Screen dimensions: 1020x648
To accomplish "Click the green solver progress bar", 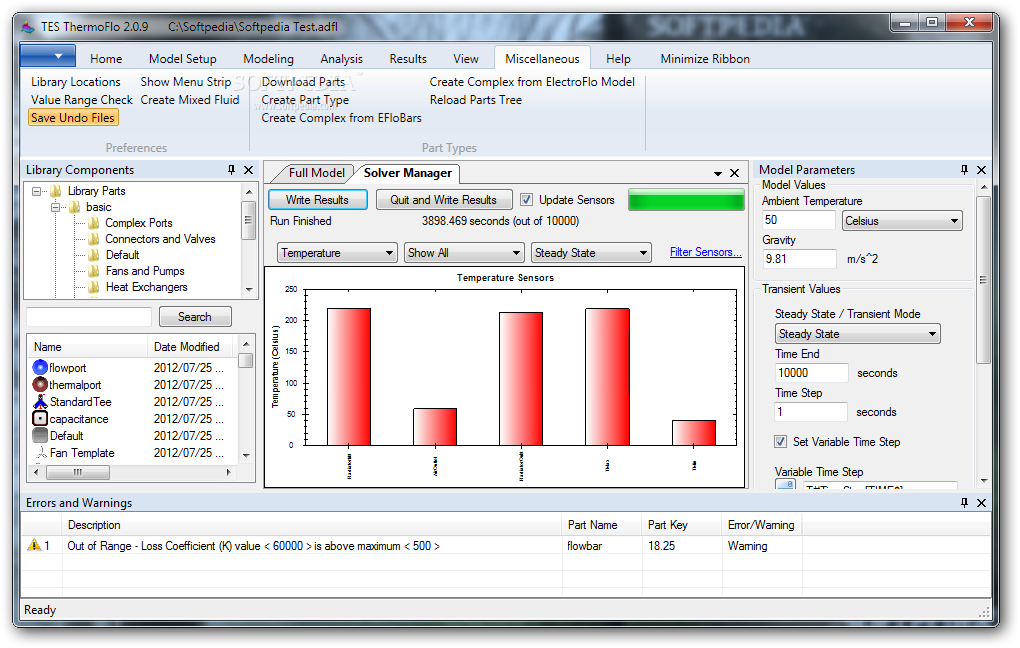I will tap(686, 200).
